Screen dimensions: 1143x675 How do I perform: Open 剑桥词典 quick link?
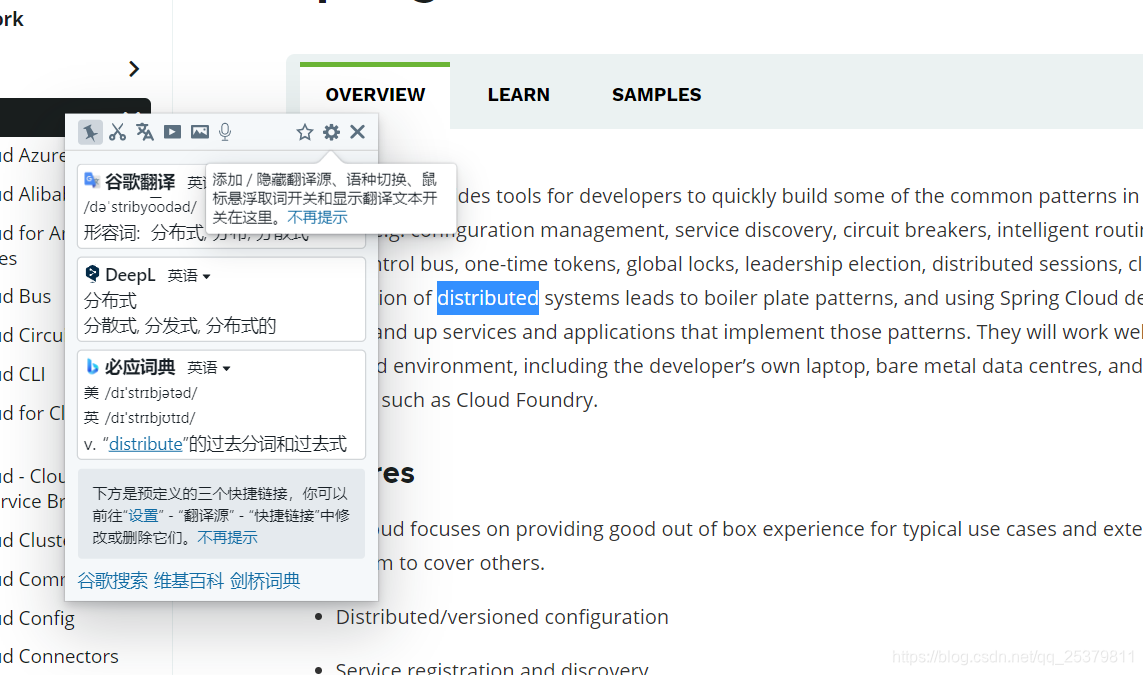(265, 581)
